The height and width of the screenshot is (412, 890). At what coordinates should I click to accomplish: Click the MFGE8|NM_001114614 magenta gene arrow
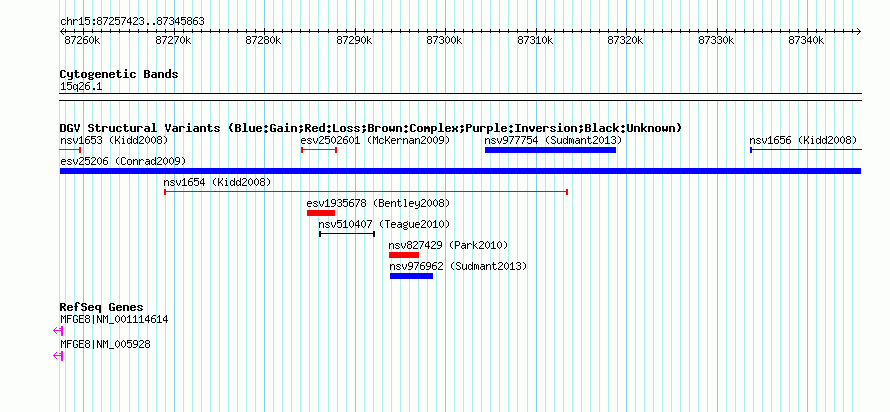click(x=58, y=331)
